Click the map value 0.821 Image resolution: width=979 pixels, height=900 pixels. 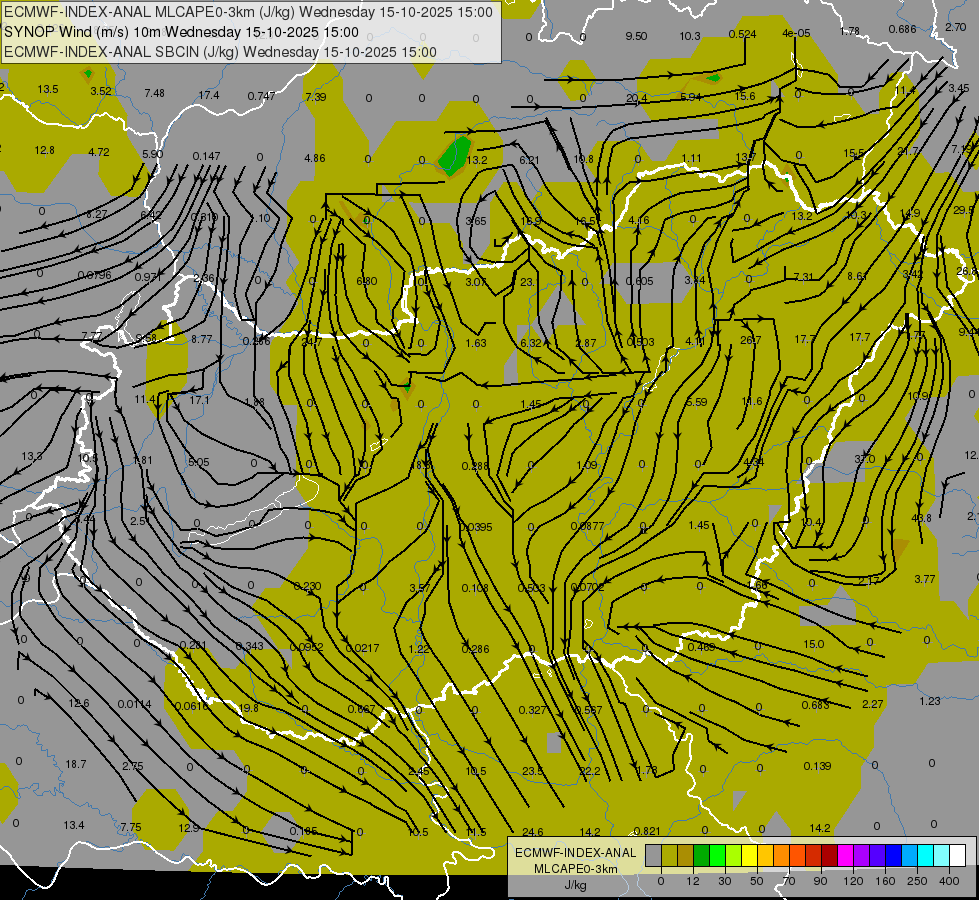647,831
